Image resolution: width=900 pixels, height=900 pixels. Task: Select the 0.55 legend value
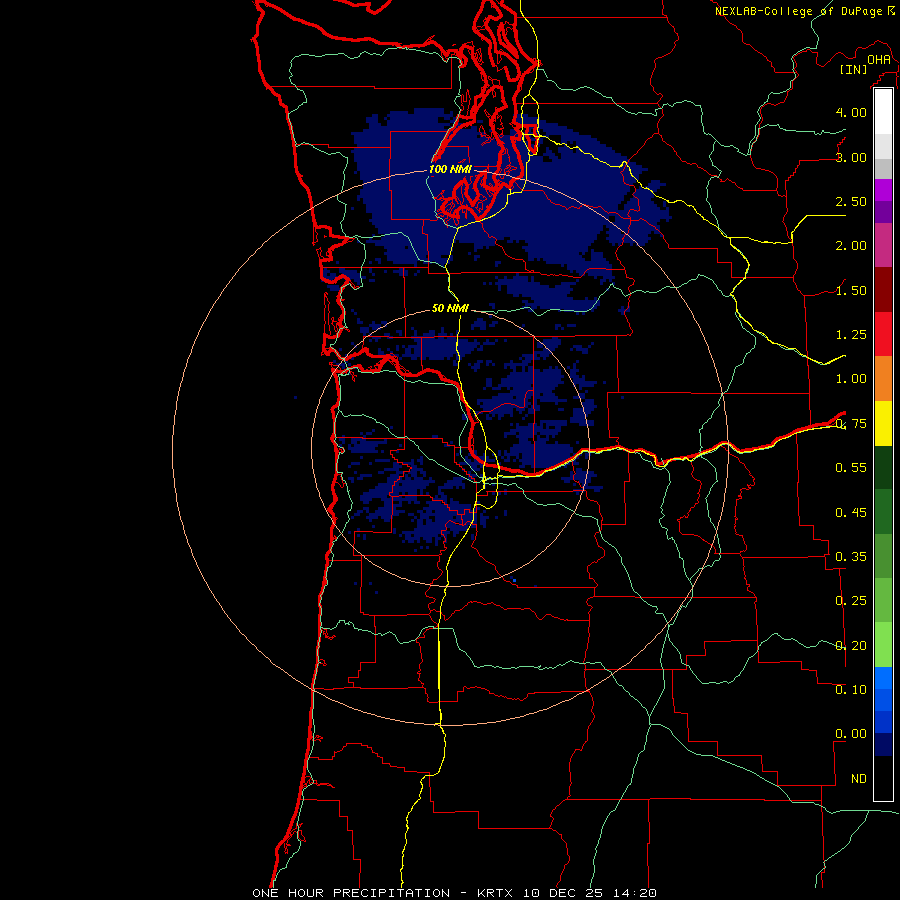click(851, 468)
